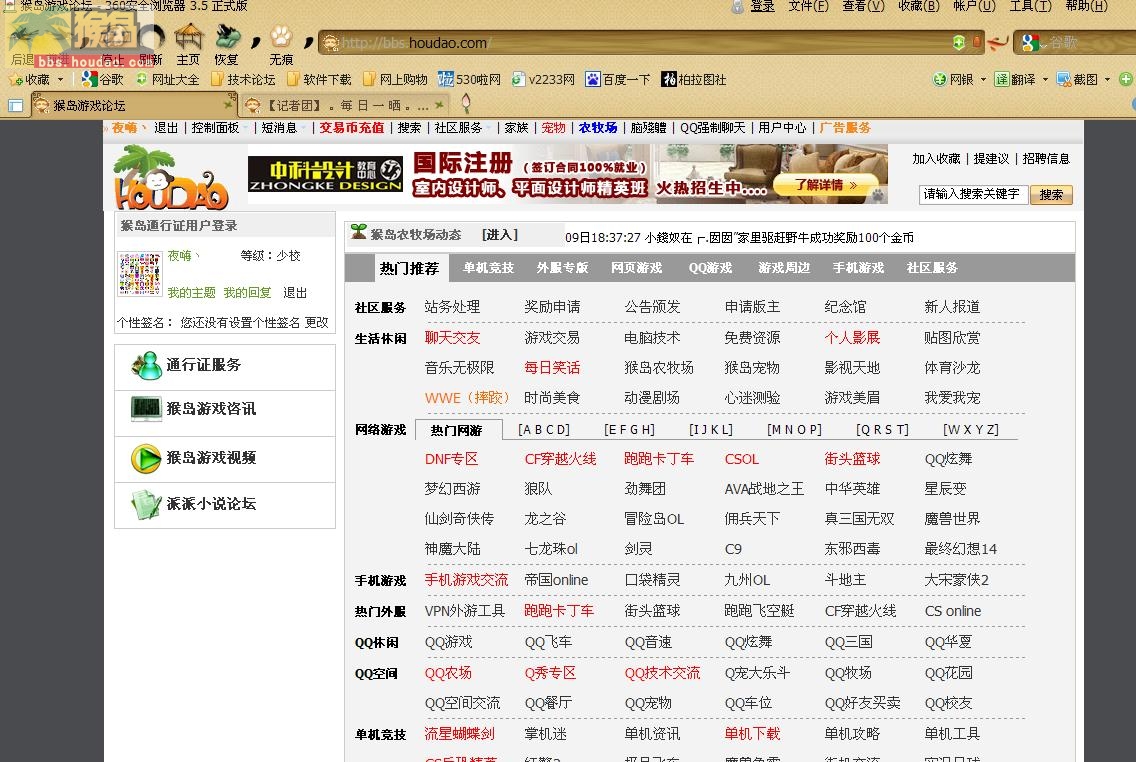
Task: Select the [W X Y Z] online games tab
Action: pos(970,430)
